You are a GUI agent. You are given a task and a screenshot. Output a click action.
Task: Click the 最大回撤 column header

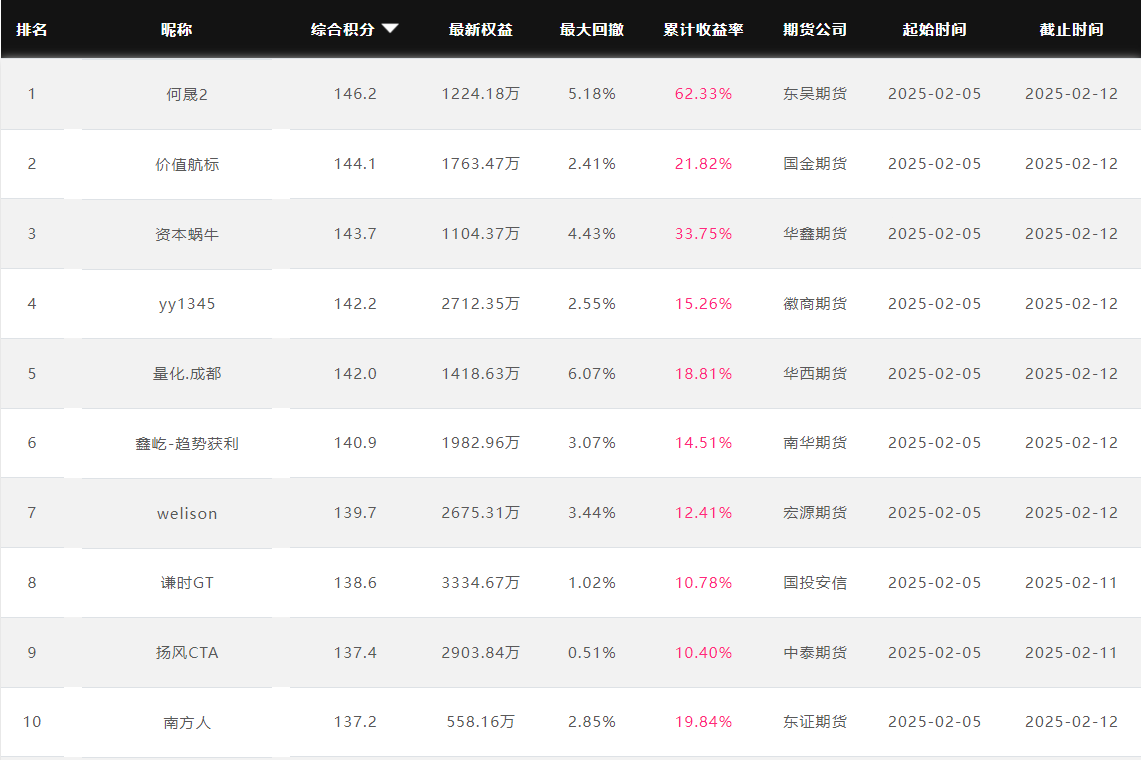[592, 29]
